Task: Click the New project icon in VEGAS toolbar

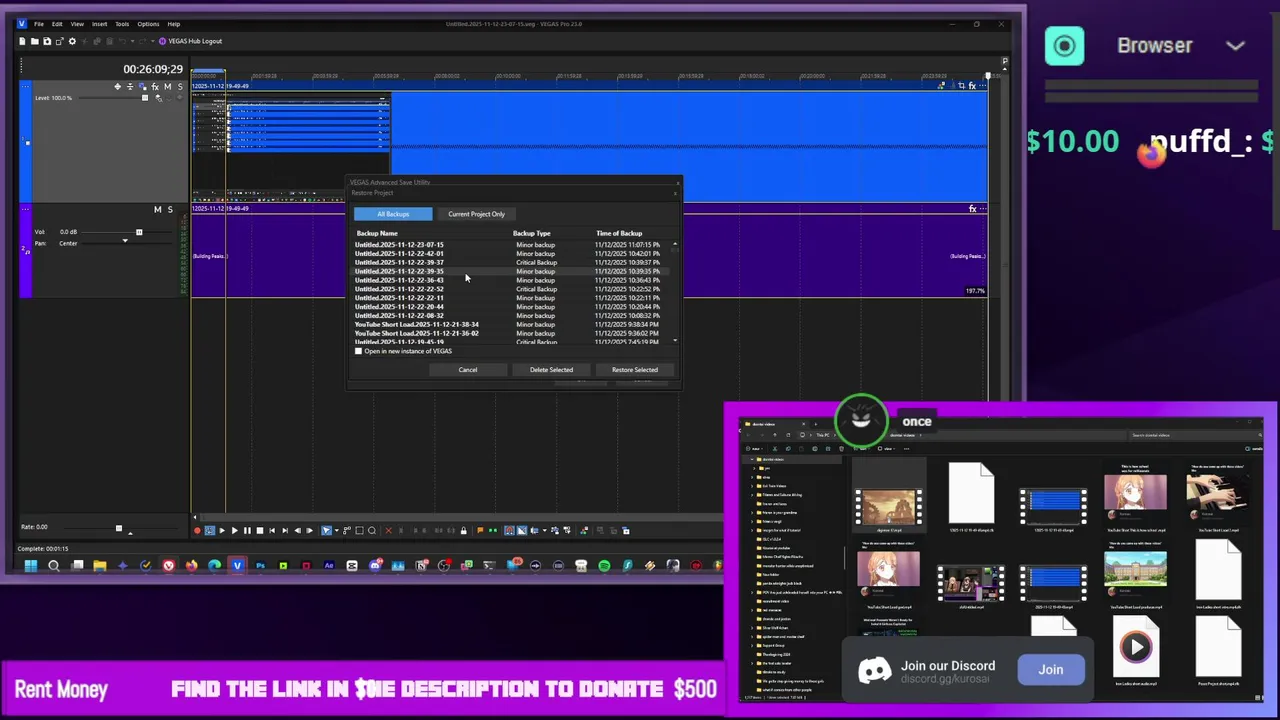Action: point(22,41)
